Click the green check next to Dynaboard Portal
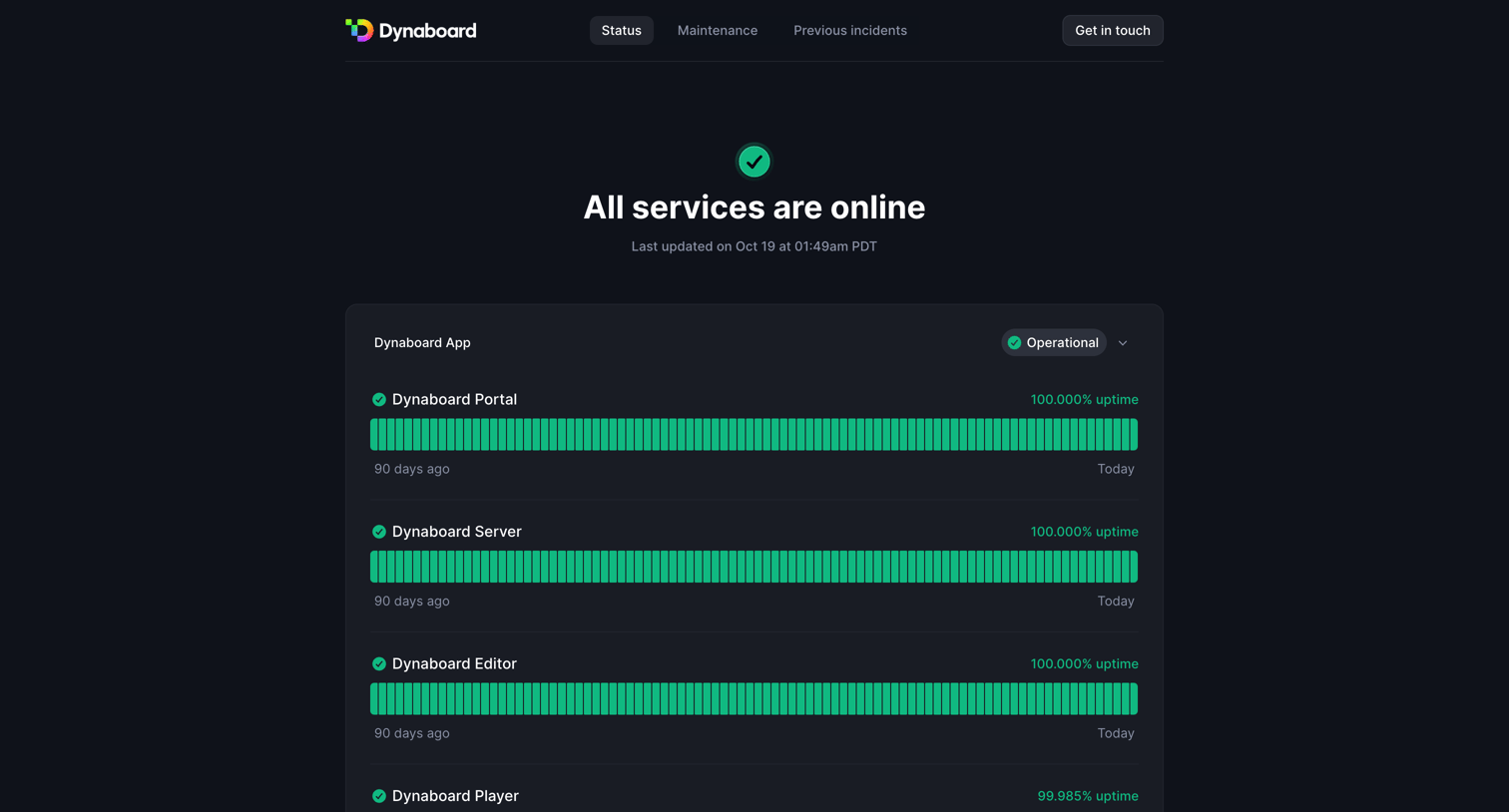 pos(379,400)
